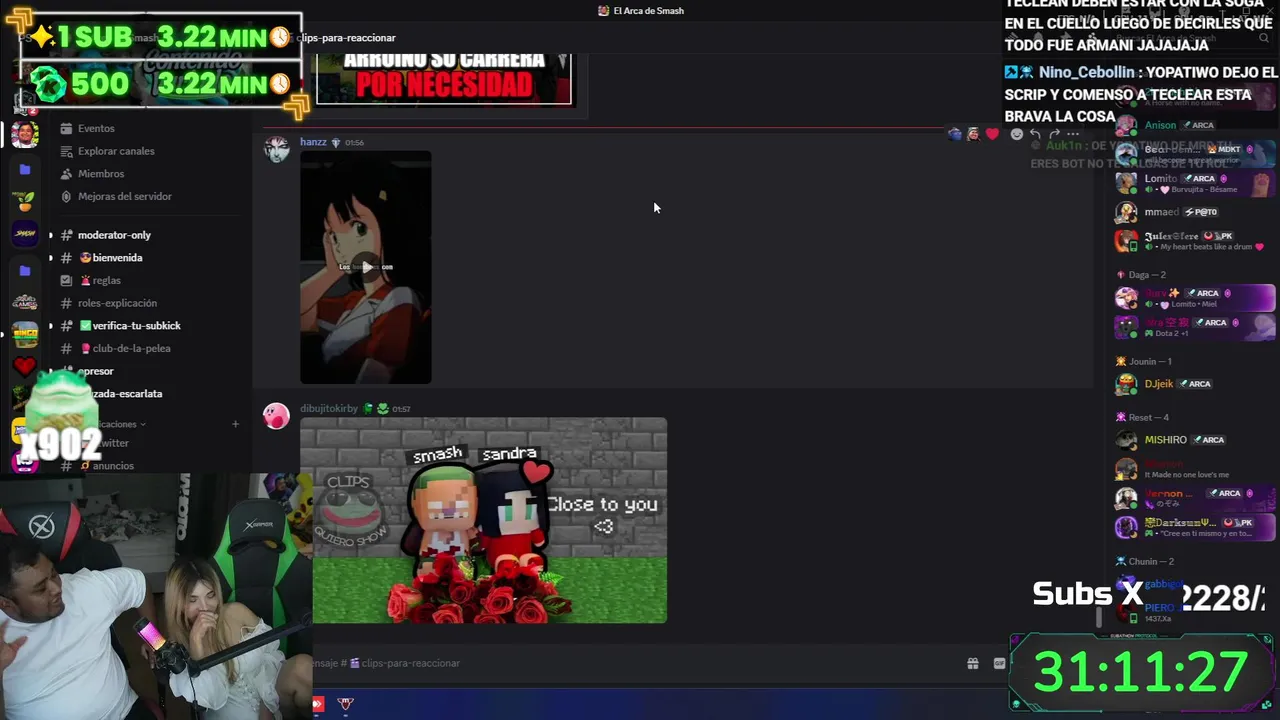The image size is (1280, 720).
Task: Open DJjeik in the member list
Action: click(x=1195, y=384)
